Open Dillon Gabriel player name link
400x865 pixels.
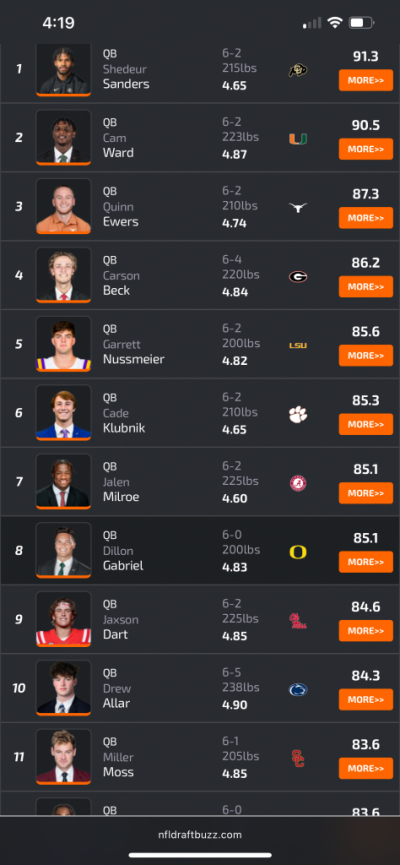click(123, 558)
